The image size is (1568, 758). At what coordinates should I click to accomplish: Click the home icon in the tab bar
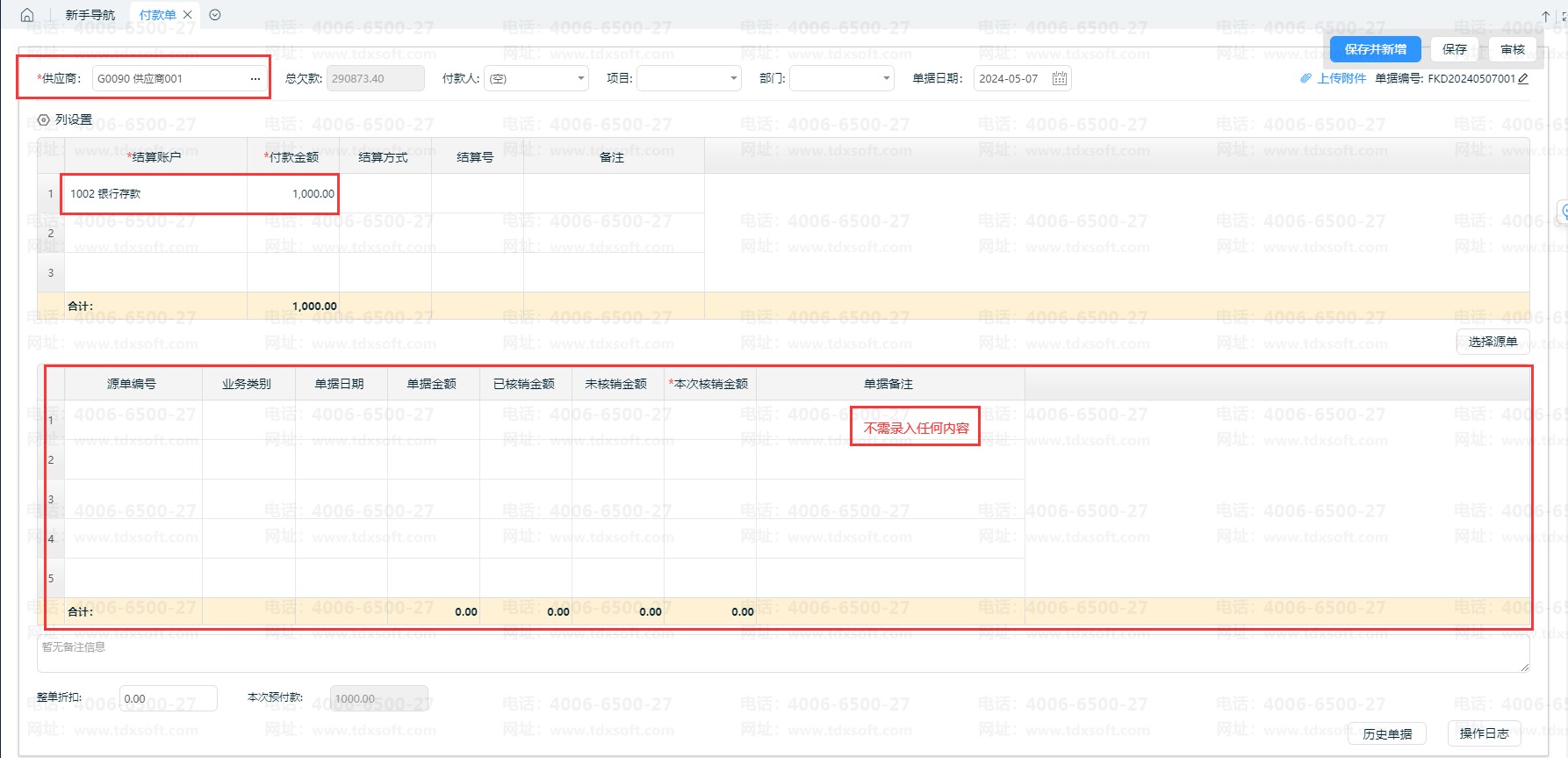point(27,15)
